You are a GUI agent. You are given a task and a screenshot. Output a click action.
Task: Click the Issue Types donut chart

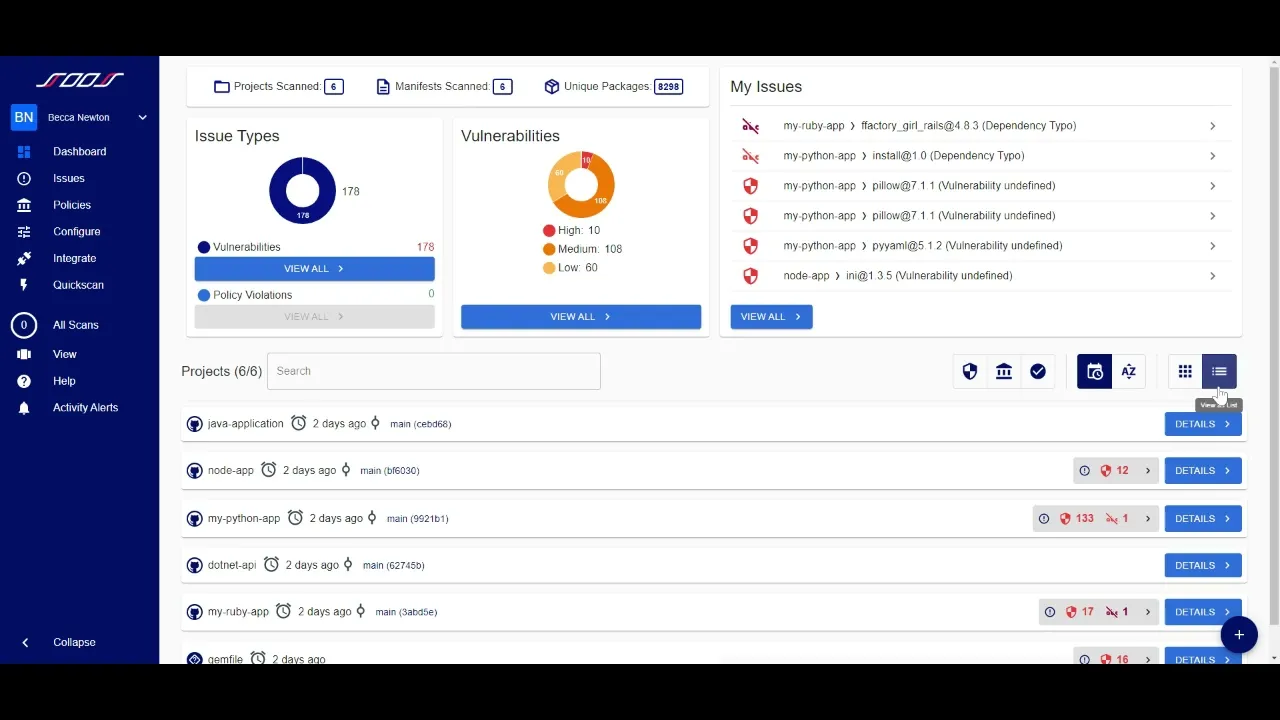coord(302,190)
